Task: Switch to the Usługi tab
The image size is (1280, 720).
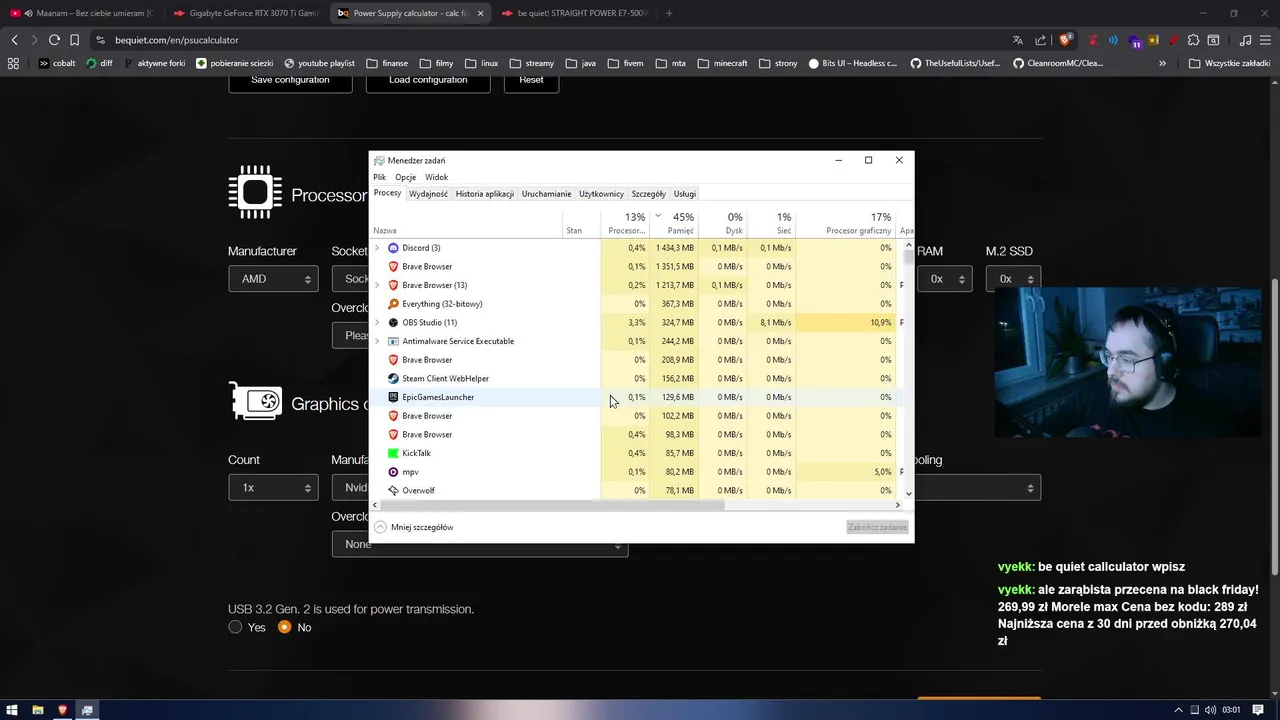Action: click(685, 194)
